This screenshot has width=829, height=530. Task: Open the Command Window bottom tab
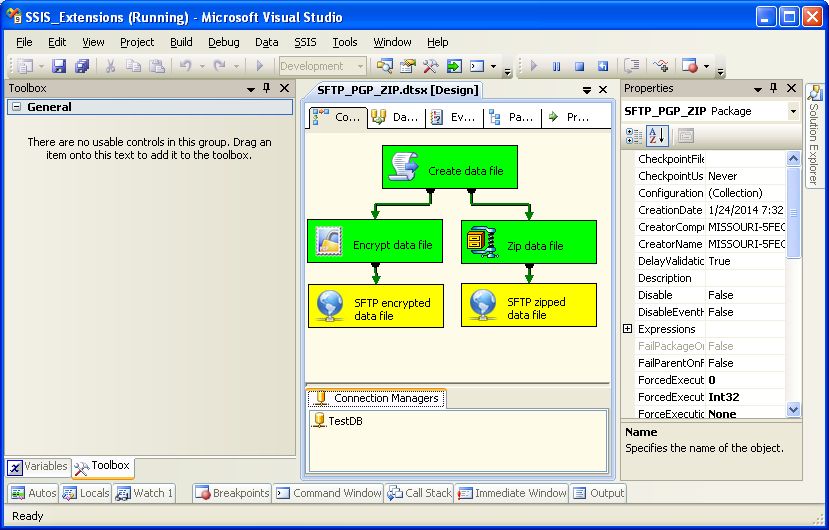coord(328,493)
